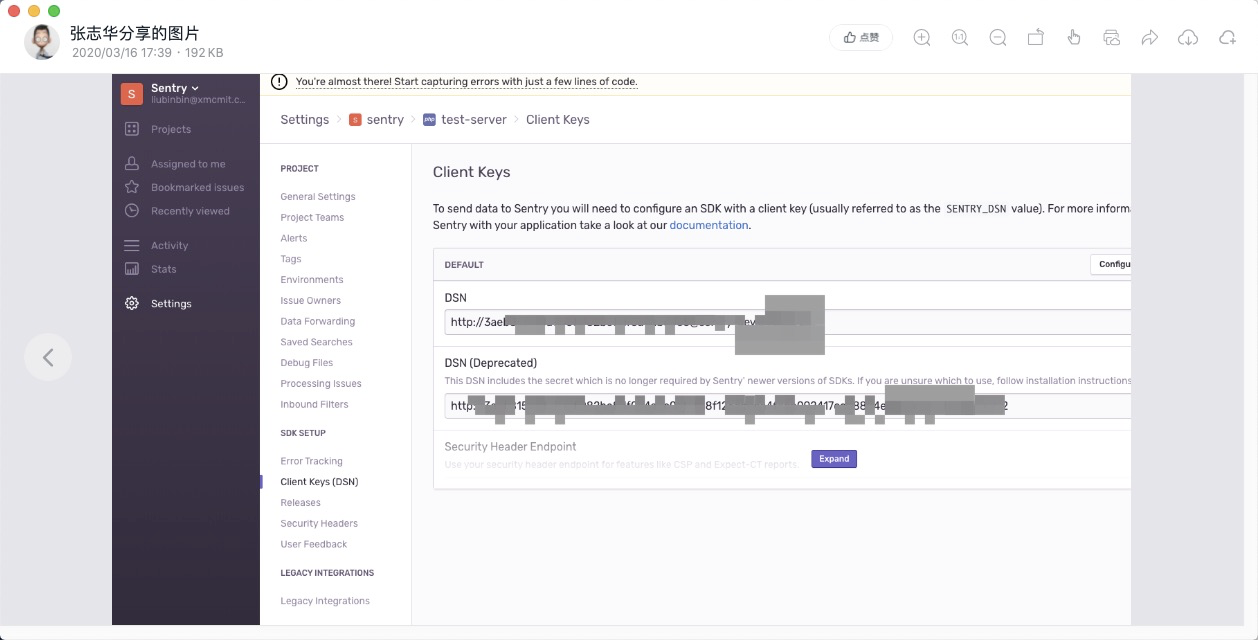Open Projects in the Sentry sidebar
1258x640 pixels.
[x=170, y=129]
